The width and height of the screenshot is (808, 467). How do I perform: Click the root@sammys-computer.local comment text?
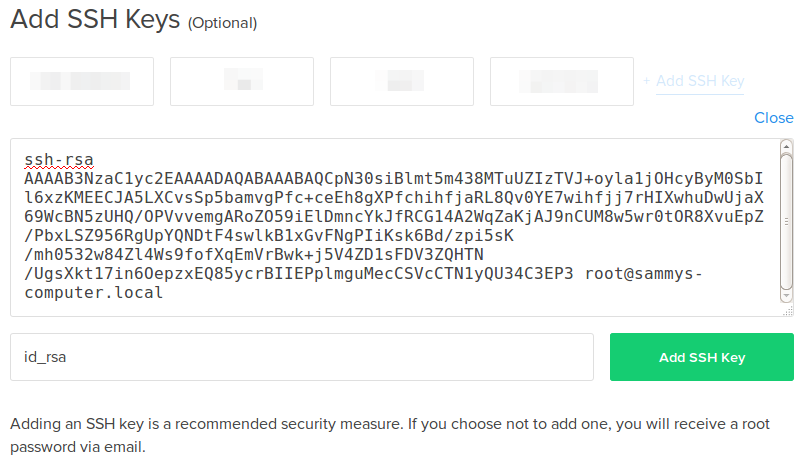(x=363, y=283)
